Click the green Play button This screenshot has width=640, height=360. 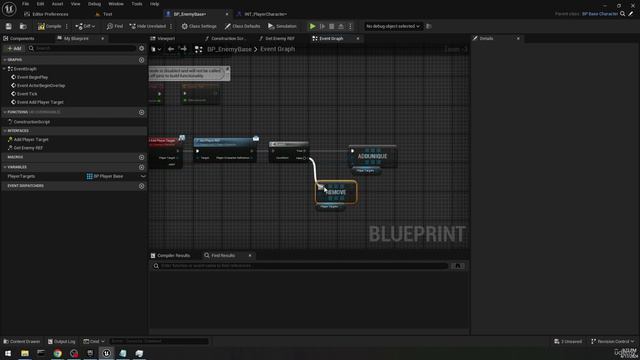point(312,26)
